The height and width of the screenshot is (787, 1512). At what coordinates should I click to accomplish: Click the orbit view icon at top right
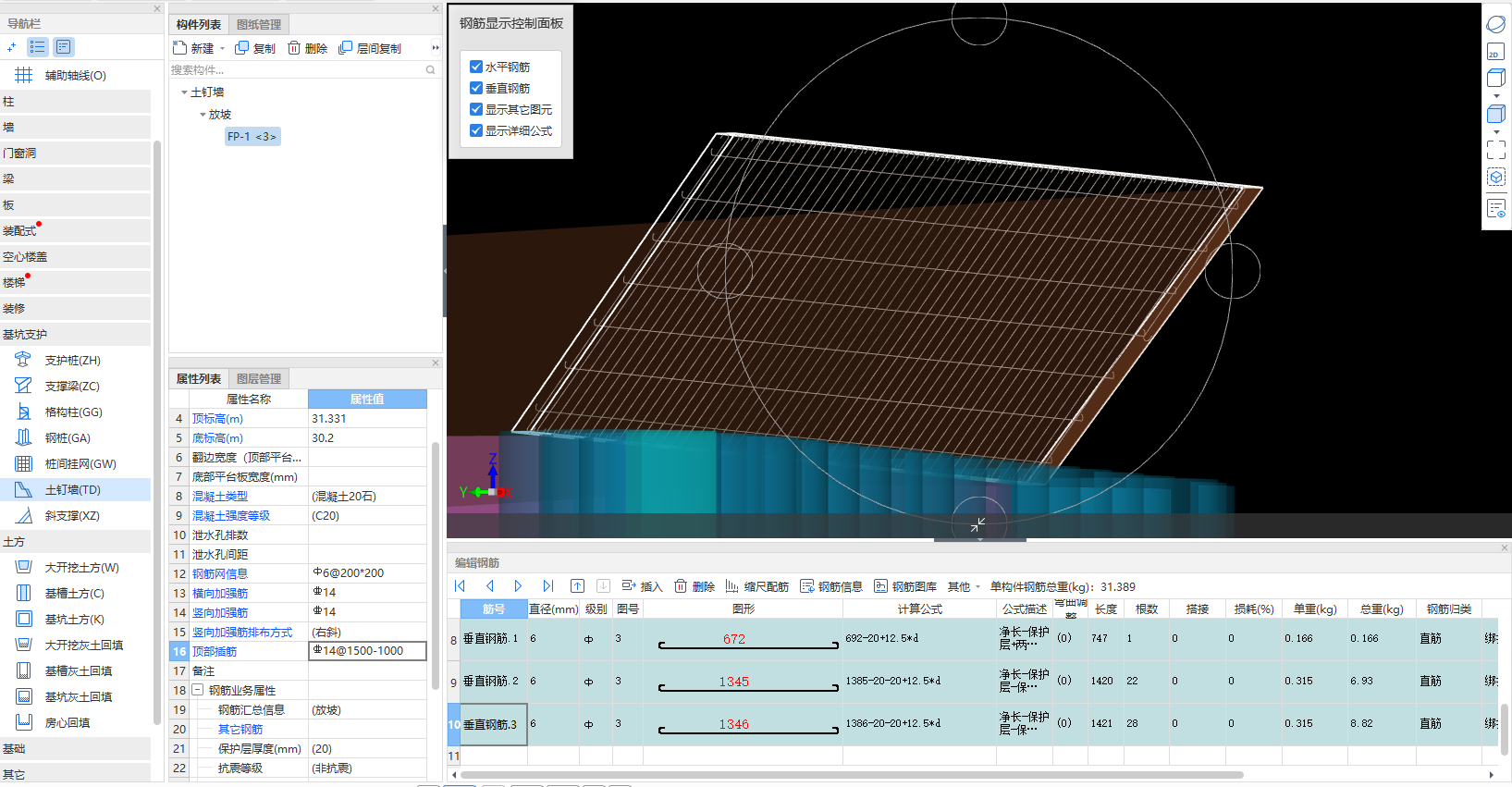[1495, 24]
